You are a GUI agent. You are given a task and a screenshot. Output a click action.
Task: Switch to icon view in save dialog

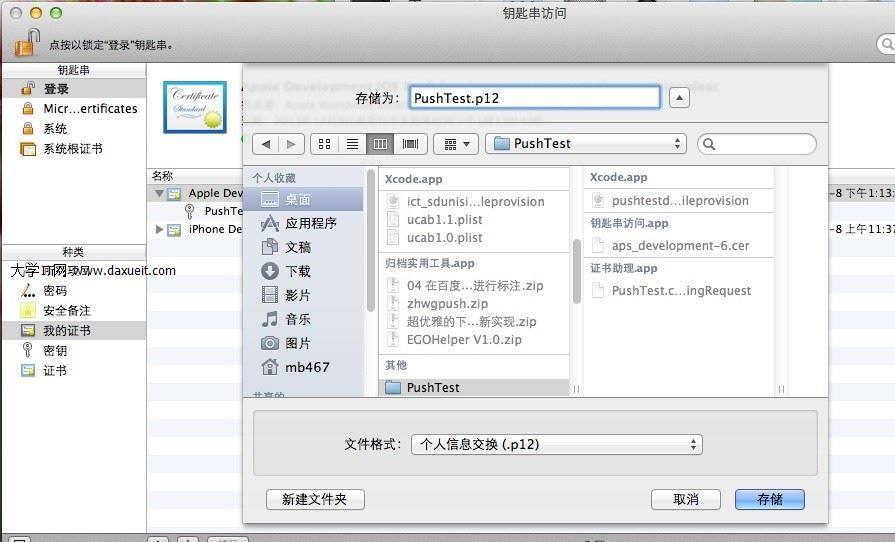(x=324, y=144)
